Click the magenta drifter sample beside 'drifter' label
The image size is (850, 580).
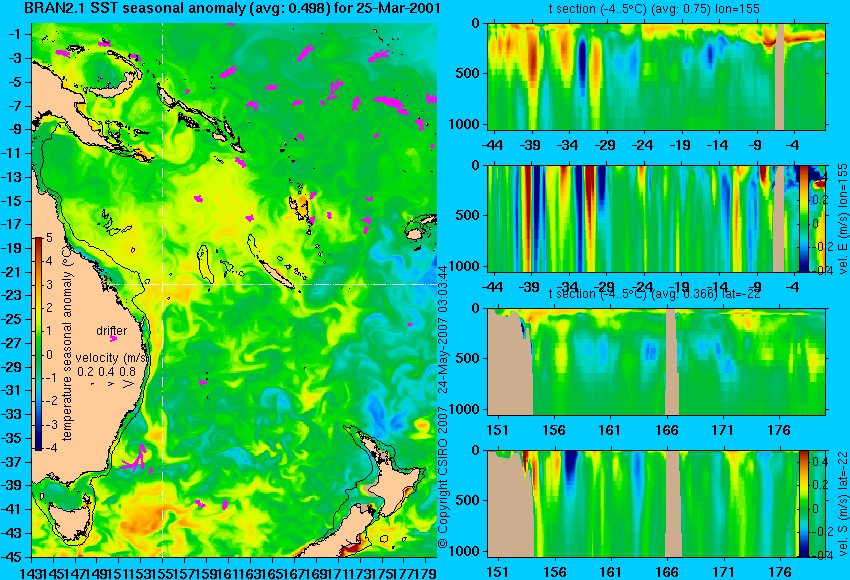tap(113, 339)
